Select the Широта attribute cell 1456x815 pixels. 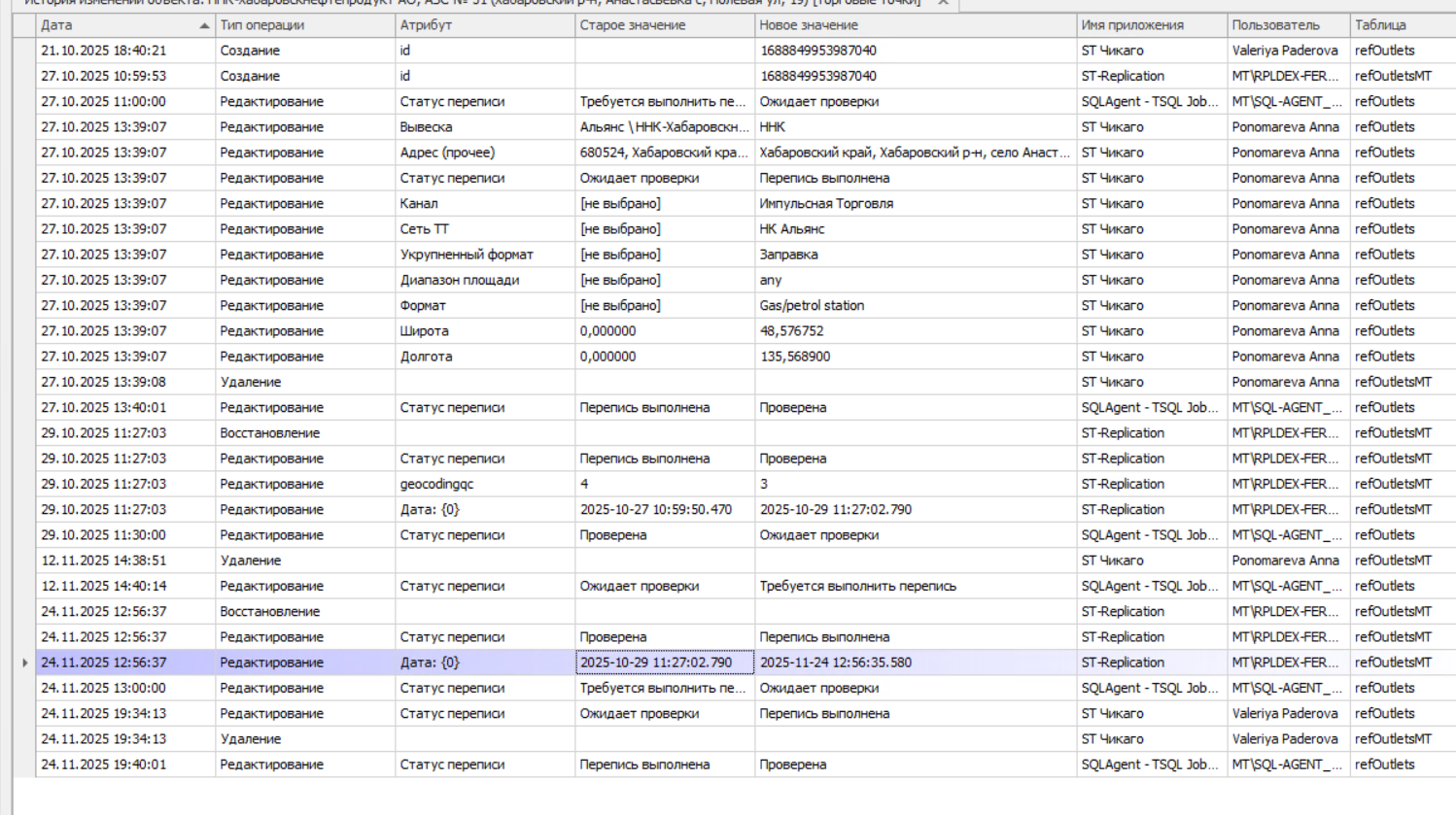click(485, 331)
